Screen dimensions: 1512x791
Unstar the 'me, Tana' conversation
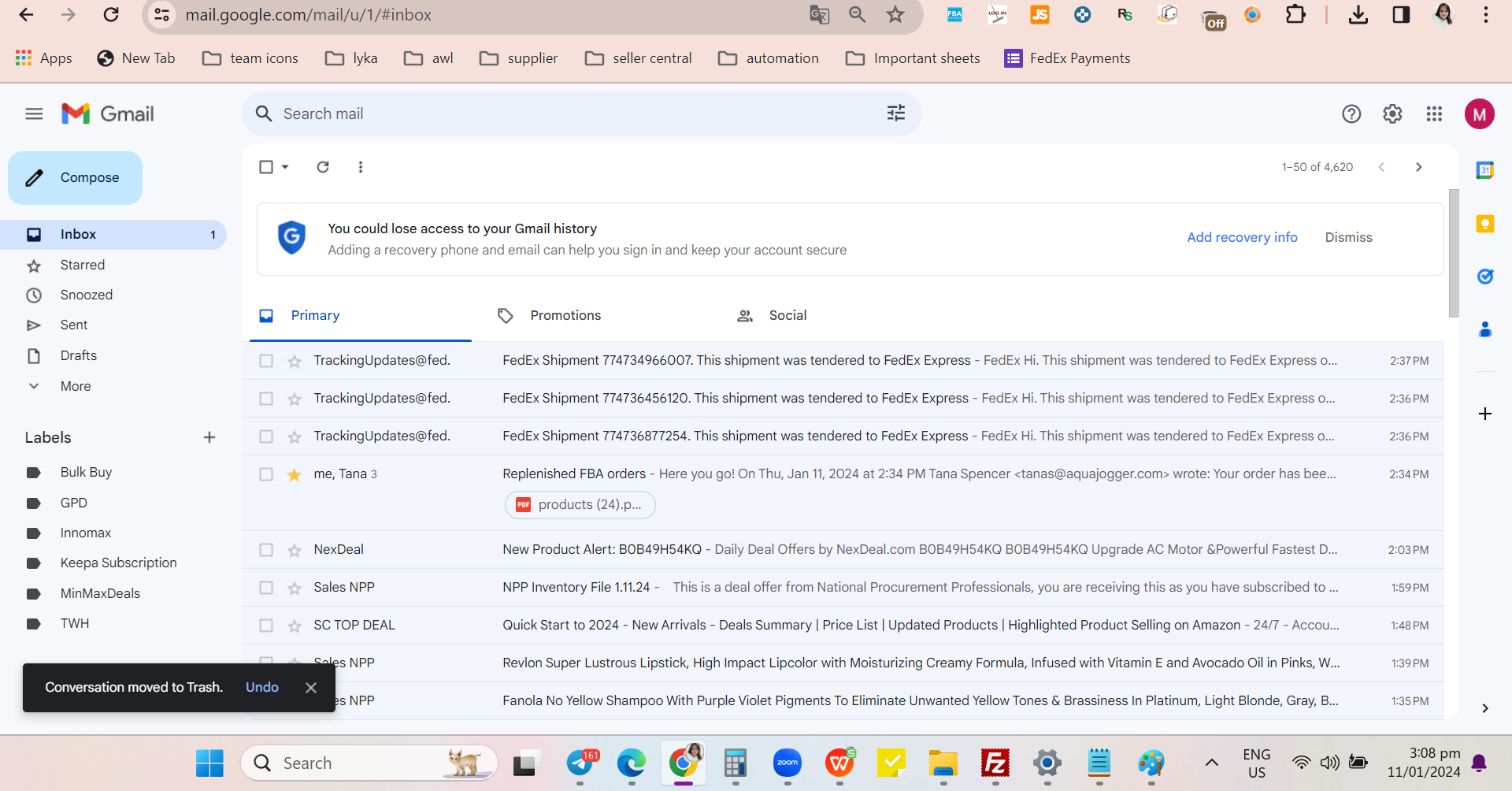coord(295,475)
